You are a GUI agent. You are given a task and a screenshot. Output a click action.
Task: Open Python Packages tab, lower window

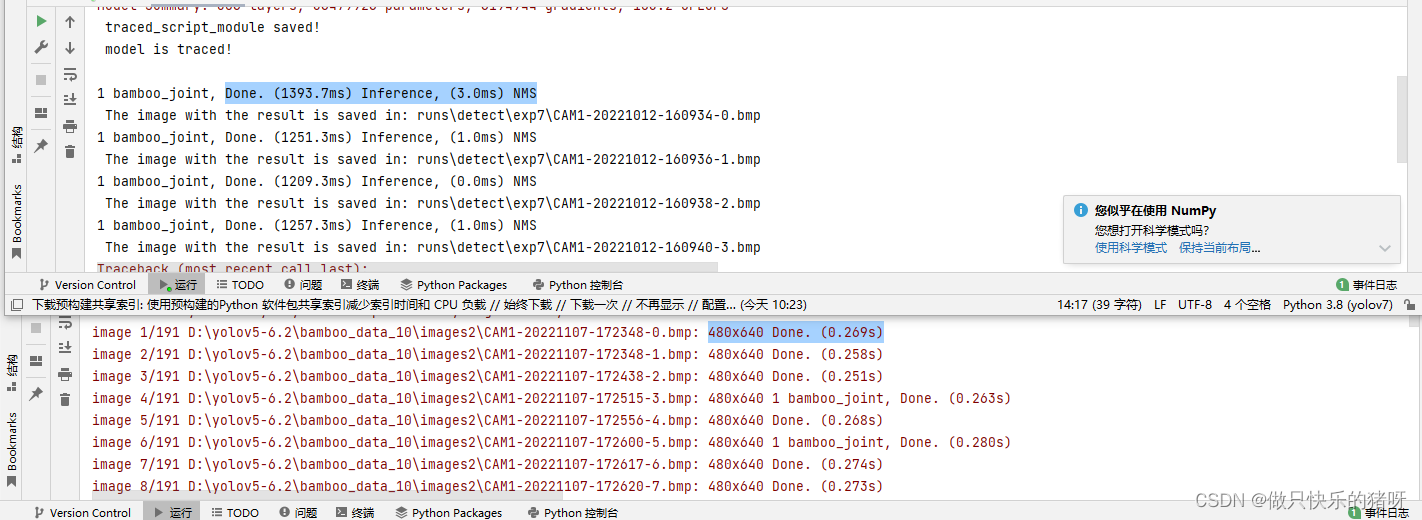449,513
